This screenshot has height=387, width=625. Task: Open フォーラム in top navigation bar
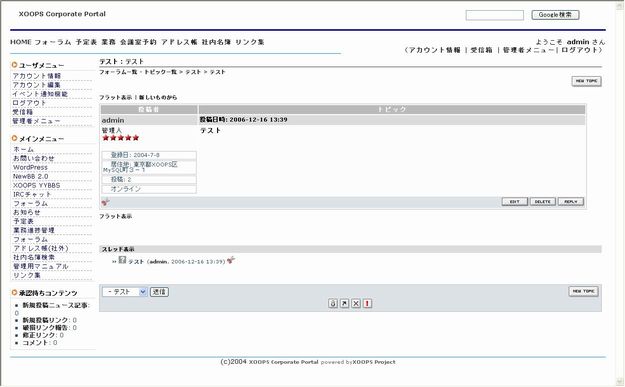click(53, 42)
